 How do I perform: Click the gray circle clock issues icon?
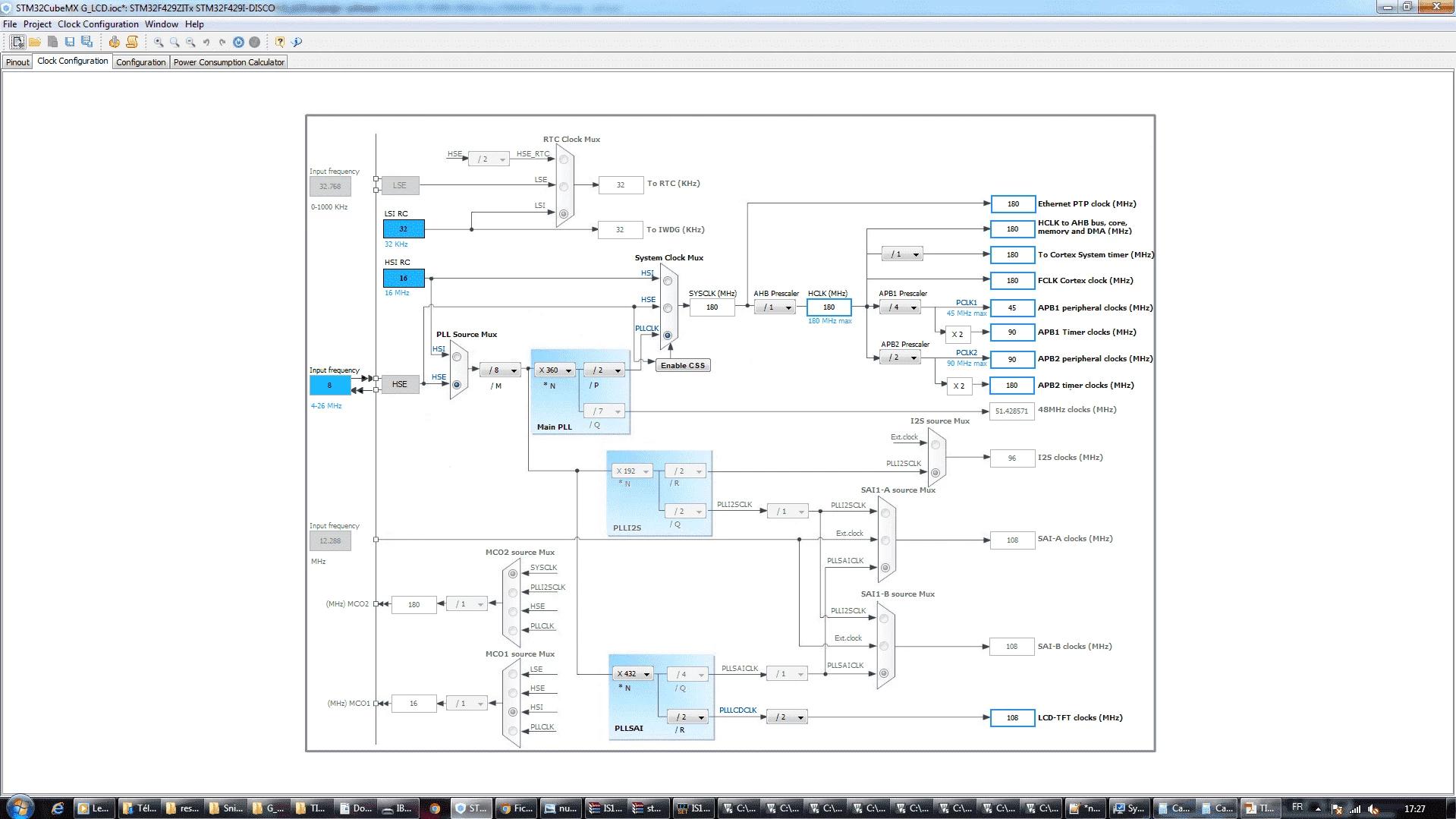tap(255, 43)
